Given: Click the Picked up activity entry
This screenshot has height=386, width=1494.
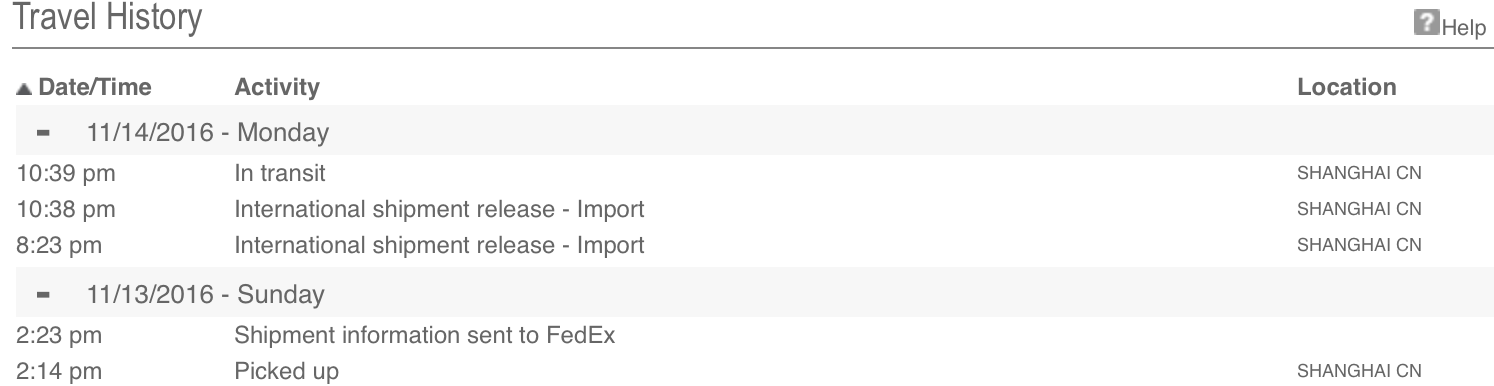Looking at the screenshot, I should [x=286, y=372].
